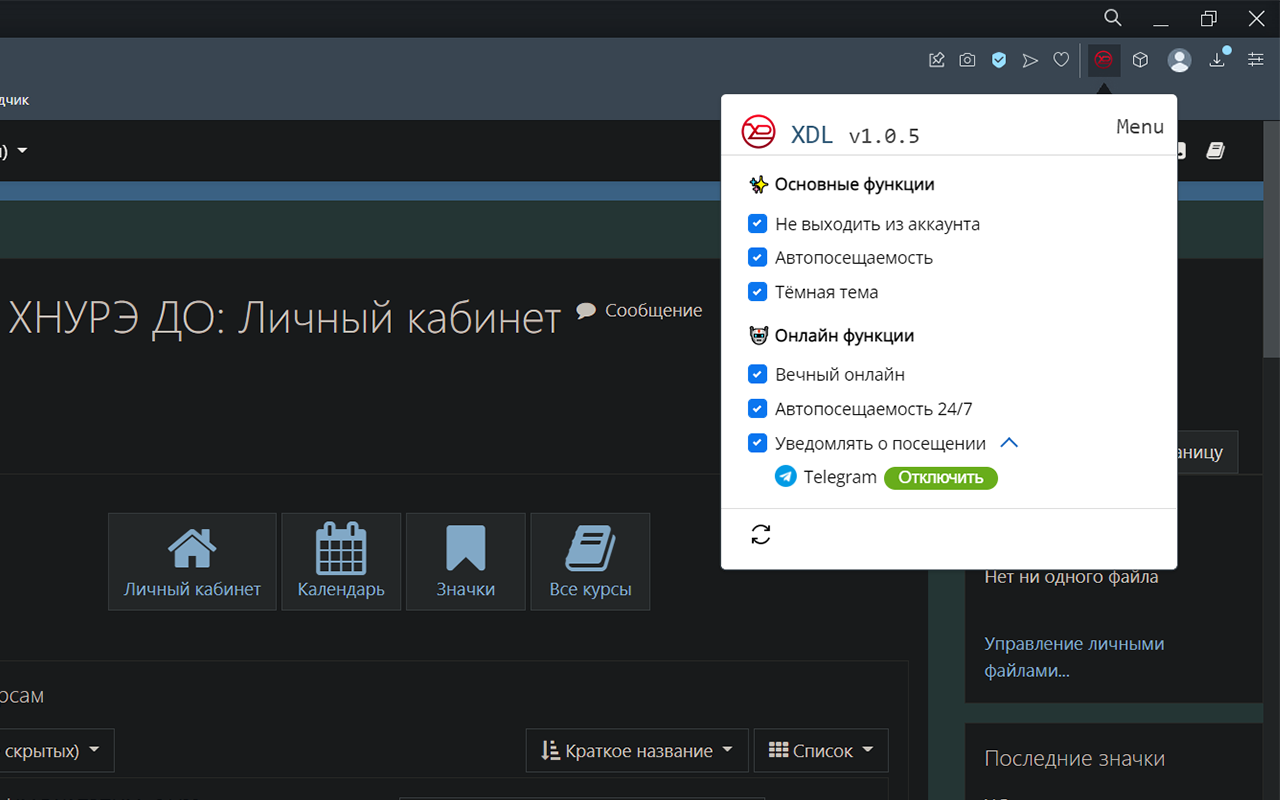Open the Личный кабинет home tile
The image size is (1280, 800).
pyautogui.click(x=192, y=562)
